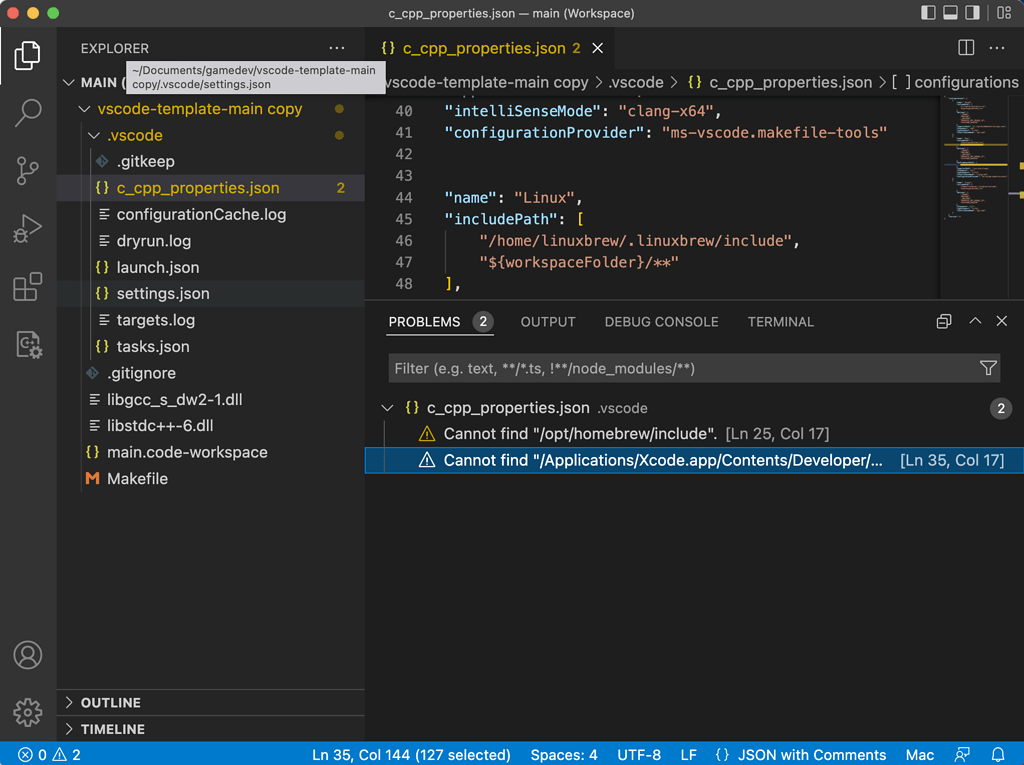The width and height of the screenshot is (1024, 765).
Task: Open the TERMINAL tab
Action: [780, 322]
